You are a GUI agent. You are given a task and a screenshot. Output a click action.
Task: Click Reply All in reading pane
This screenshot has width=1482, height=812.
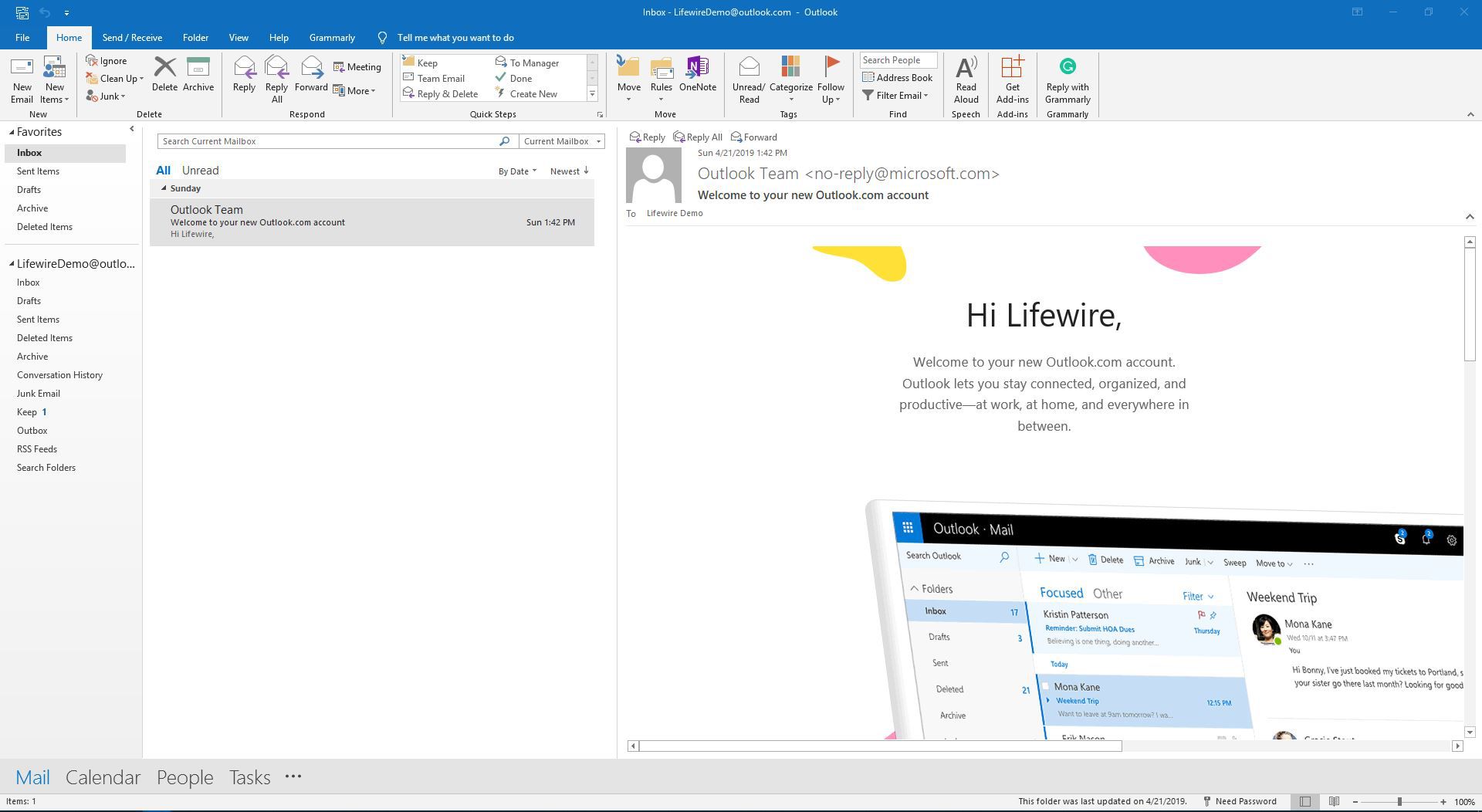point(697,137)
